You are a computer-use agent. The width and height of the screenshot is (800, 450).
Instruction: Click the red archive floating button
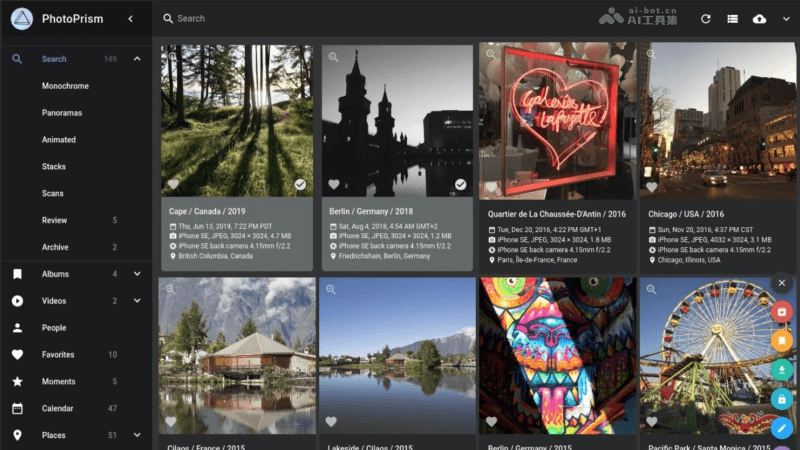tap(782, 313)
